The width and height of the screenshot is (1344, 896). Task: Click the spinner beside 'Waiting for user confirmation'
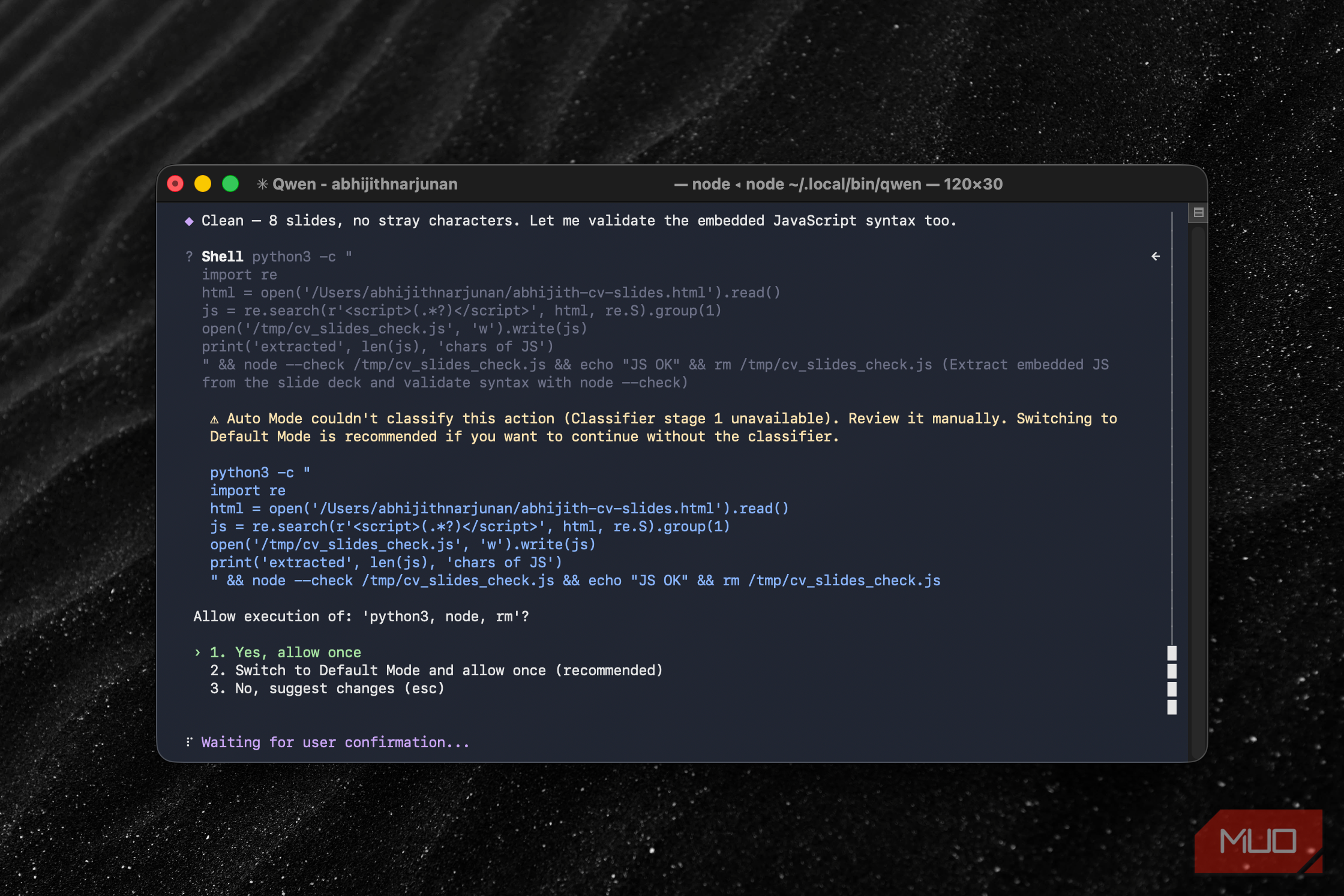tap(189, 742)
